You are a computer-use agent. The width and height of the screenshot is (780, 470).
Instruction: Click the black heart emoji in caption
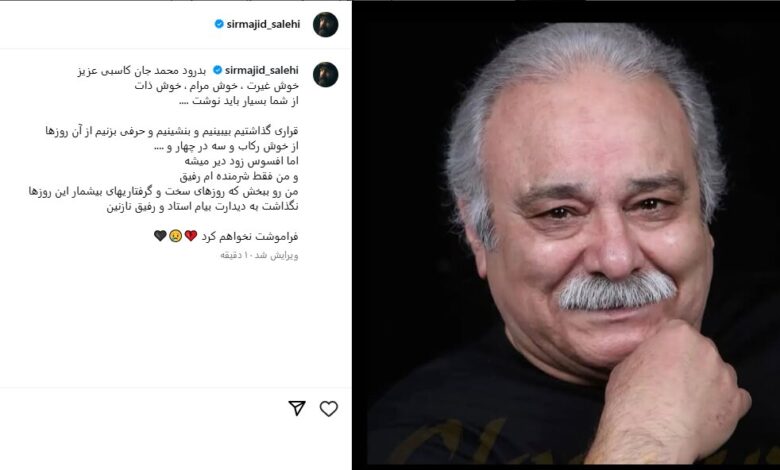[160, 236]
